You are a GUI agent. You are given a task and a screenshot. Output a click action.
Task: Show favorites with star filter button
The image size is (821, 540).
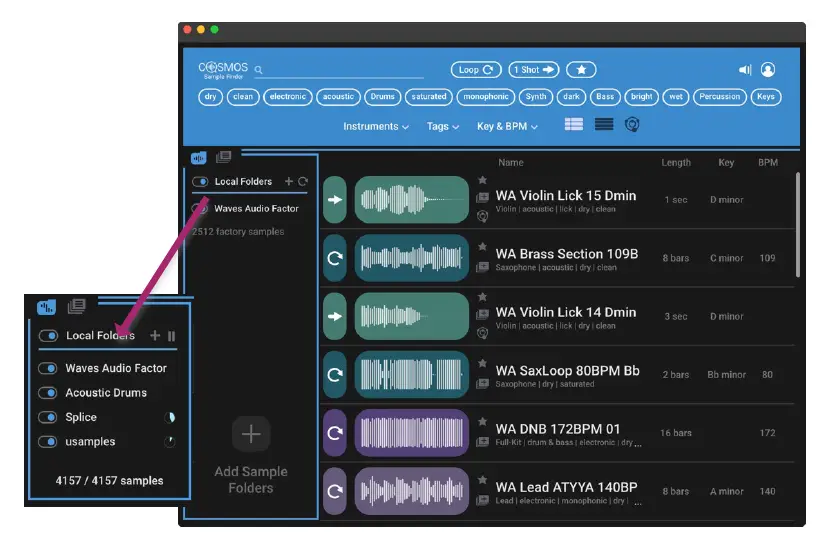click(x=581, y=70)
